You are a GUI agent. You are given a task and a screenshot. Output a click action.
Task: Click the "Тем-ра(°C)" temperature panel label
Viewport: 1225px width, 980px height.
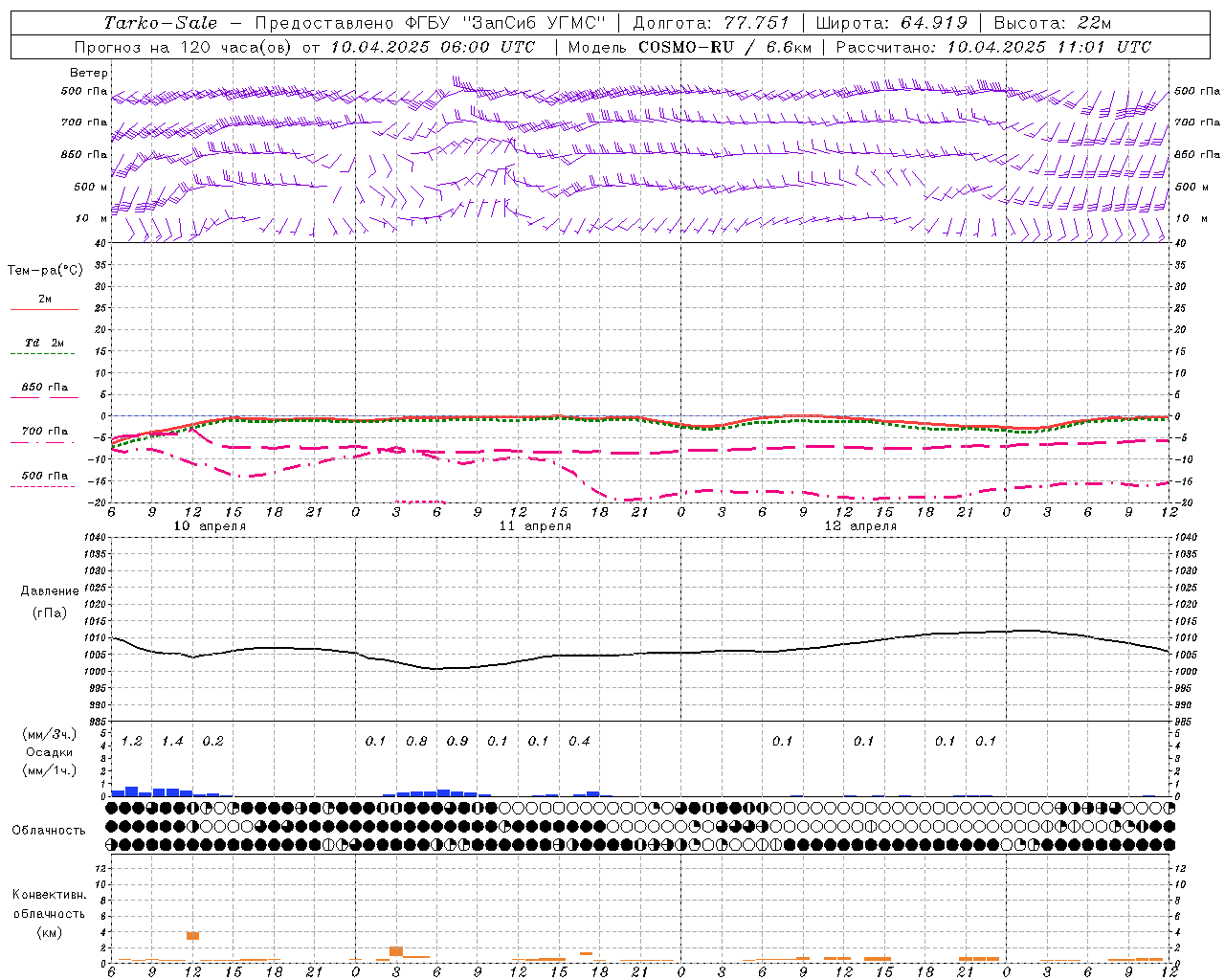(x=45, y=271)
